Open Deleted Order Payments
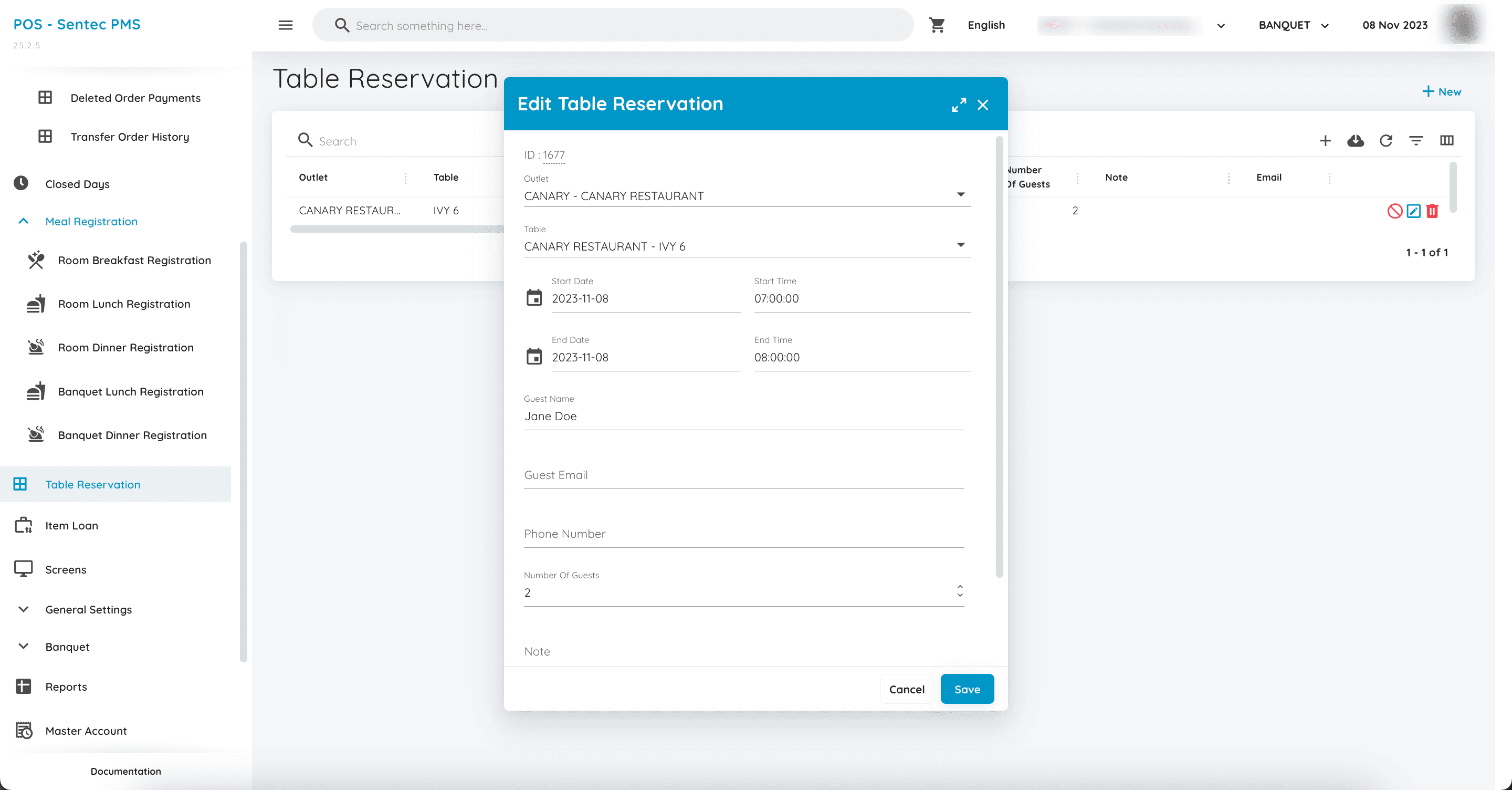Screen dimensions: 1512x790 [x=135, y=98]
